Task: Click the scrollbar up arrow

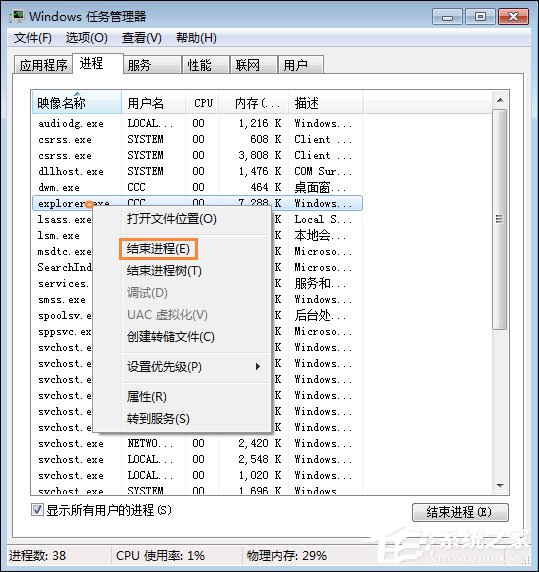Action: tap(500, 100)
